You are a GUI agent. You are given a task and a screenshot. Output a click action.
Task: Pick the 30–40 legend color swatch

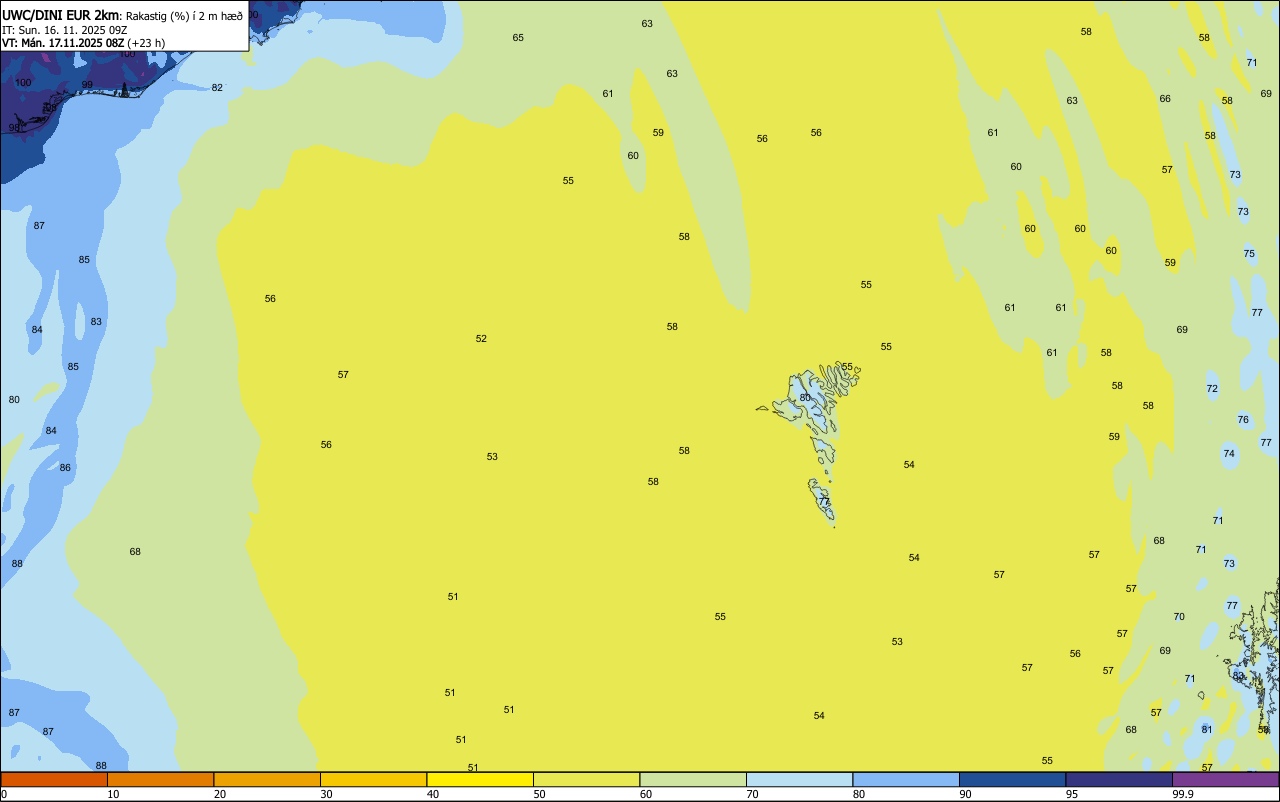[x=373, y=779]
